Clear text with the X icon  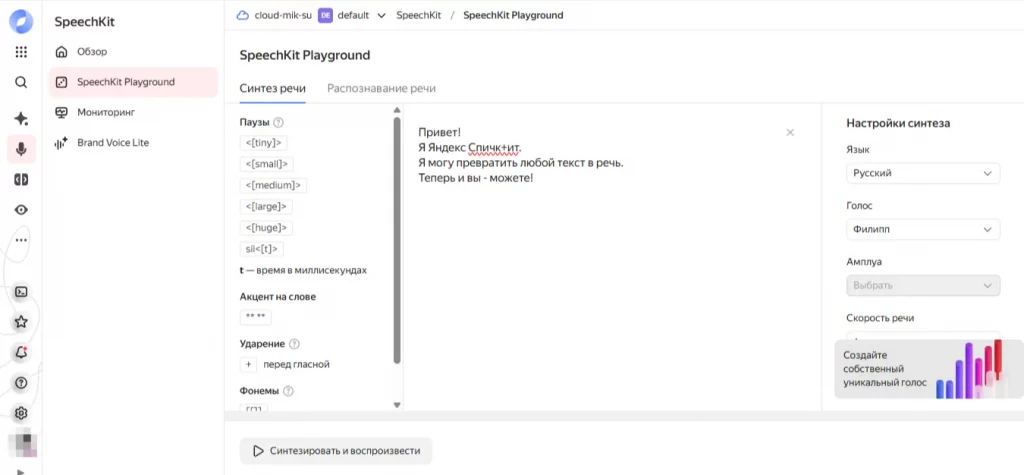(x=790, y=132)
